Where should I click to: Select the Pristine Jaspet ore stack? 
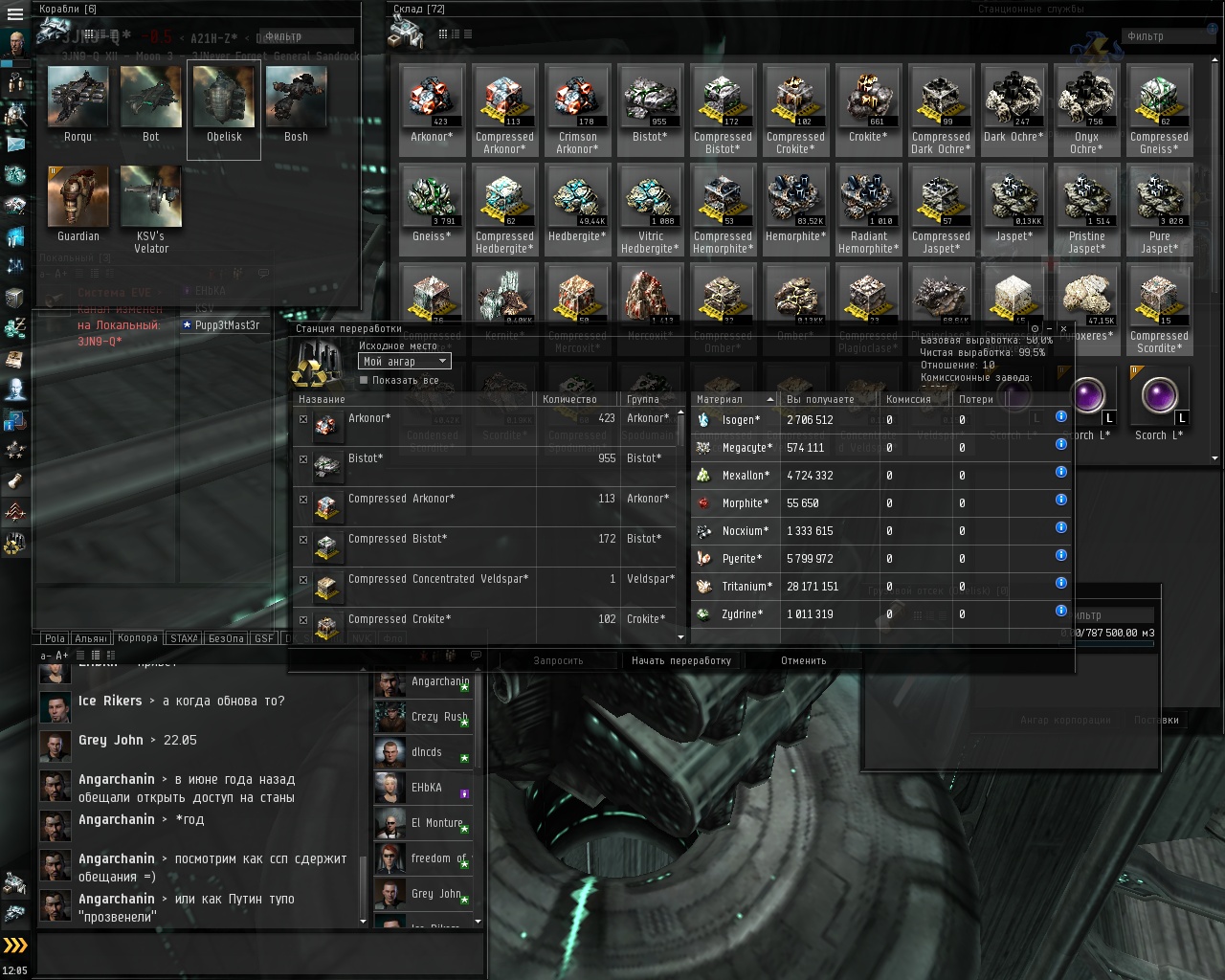pyautogui.click(x=1087, y=210)
